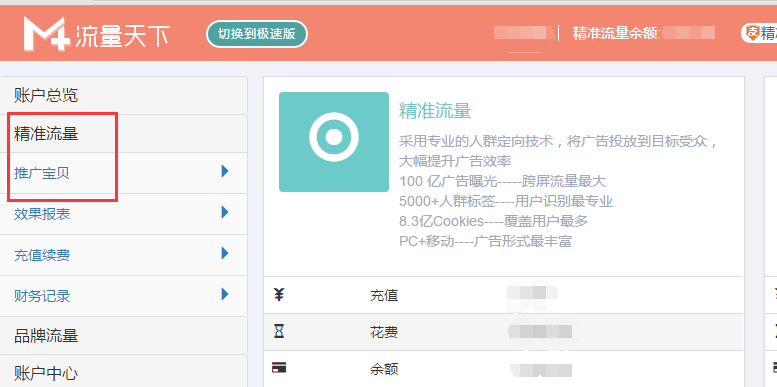The width and height of the screenshot is (777, 387).
Task: Click the text '8.3亿Cookies----覆盖用户最多'
Action: [494, 221]
